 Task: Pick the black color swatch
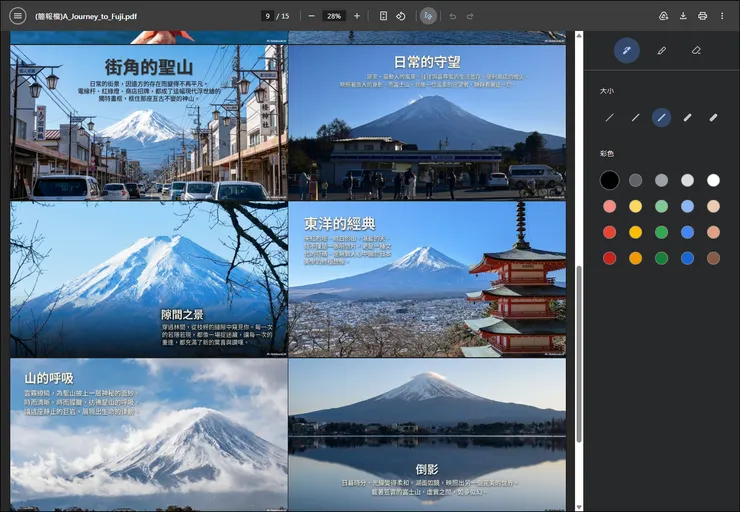609,180
